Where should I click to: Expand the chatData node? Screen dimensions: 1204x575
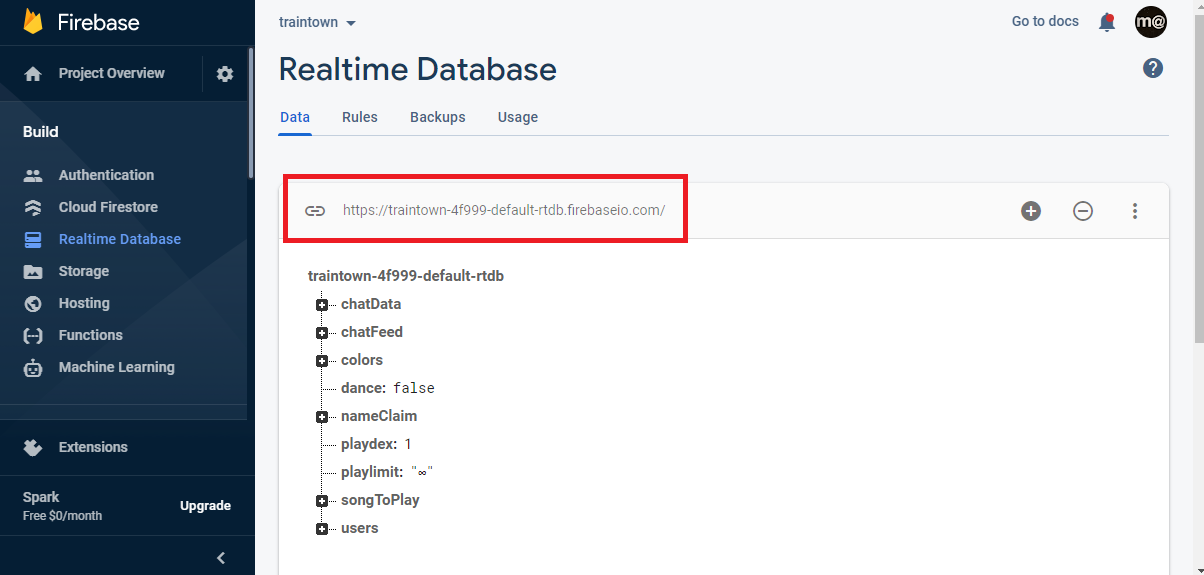(322, 305)
